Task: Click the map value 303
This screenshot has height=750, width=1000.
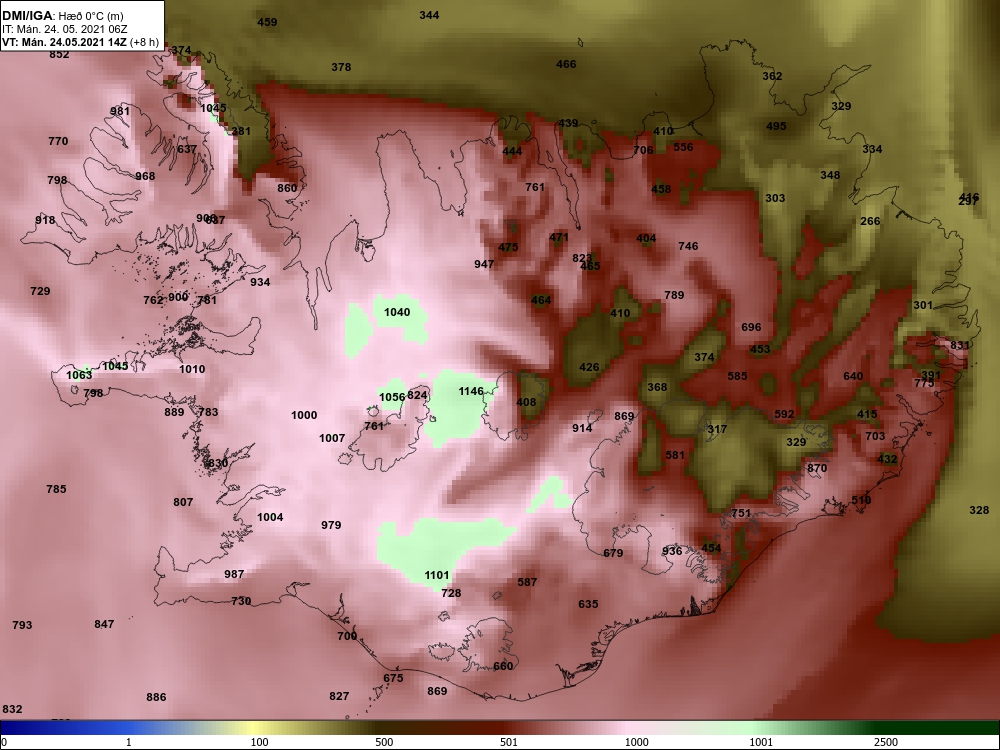Action: click(775, 198)
